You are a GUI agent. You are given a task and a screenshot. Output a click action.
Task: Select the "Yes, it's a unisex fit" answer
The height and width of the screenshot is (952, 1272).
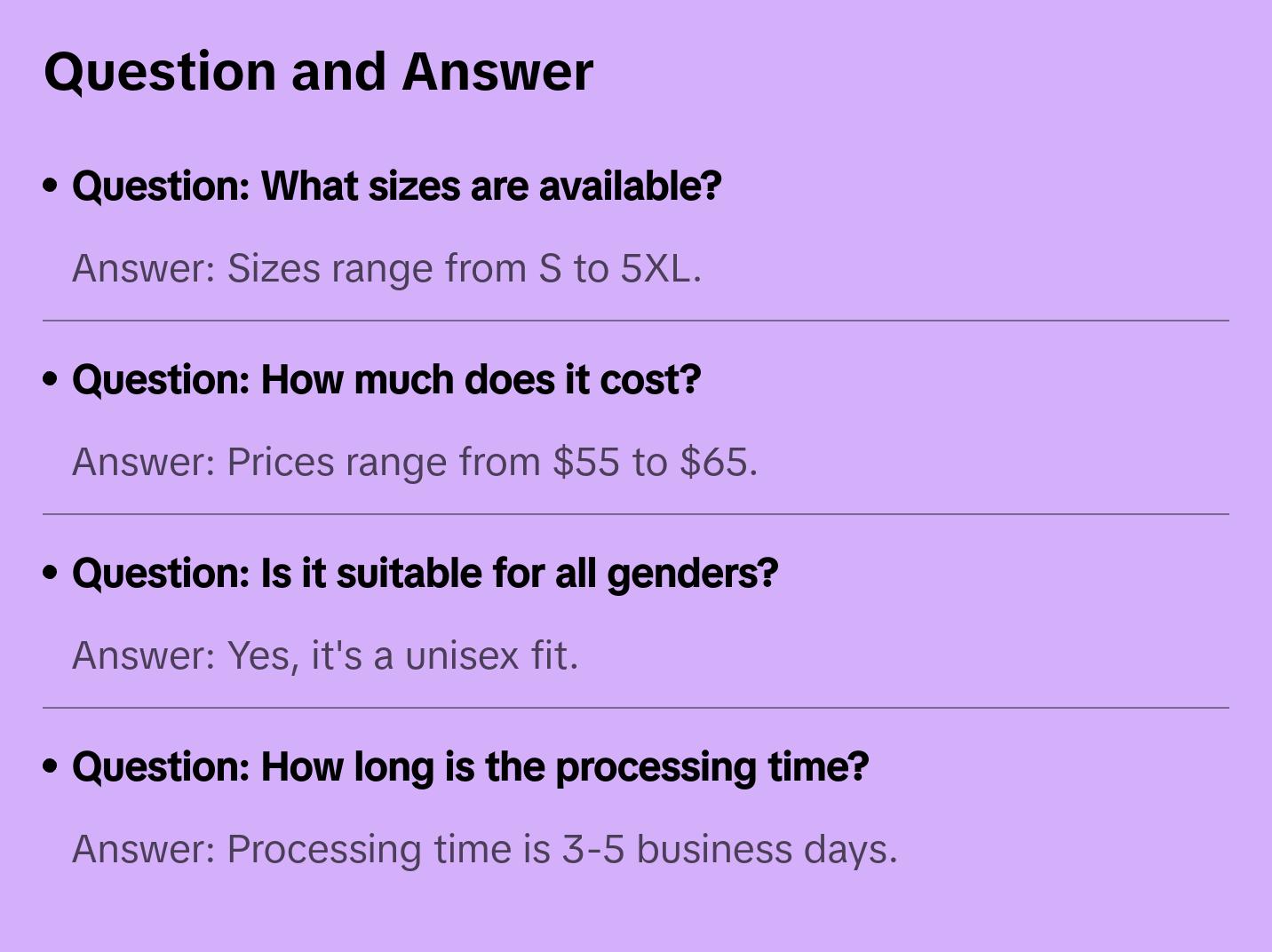[325, 655]
